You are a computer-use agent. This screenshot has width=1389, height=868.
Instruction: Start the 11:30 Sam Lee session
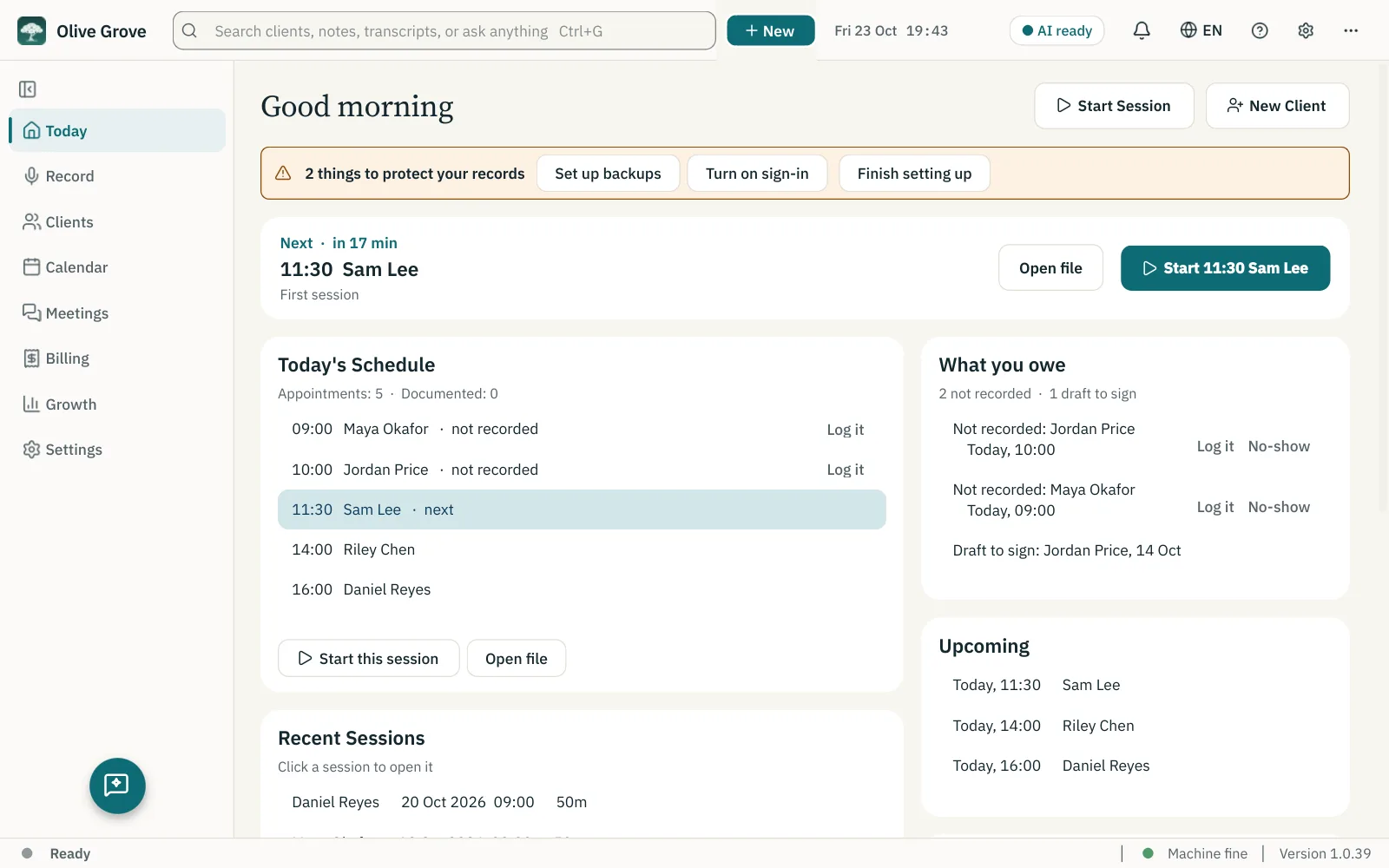tap(1225, 268)
